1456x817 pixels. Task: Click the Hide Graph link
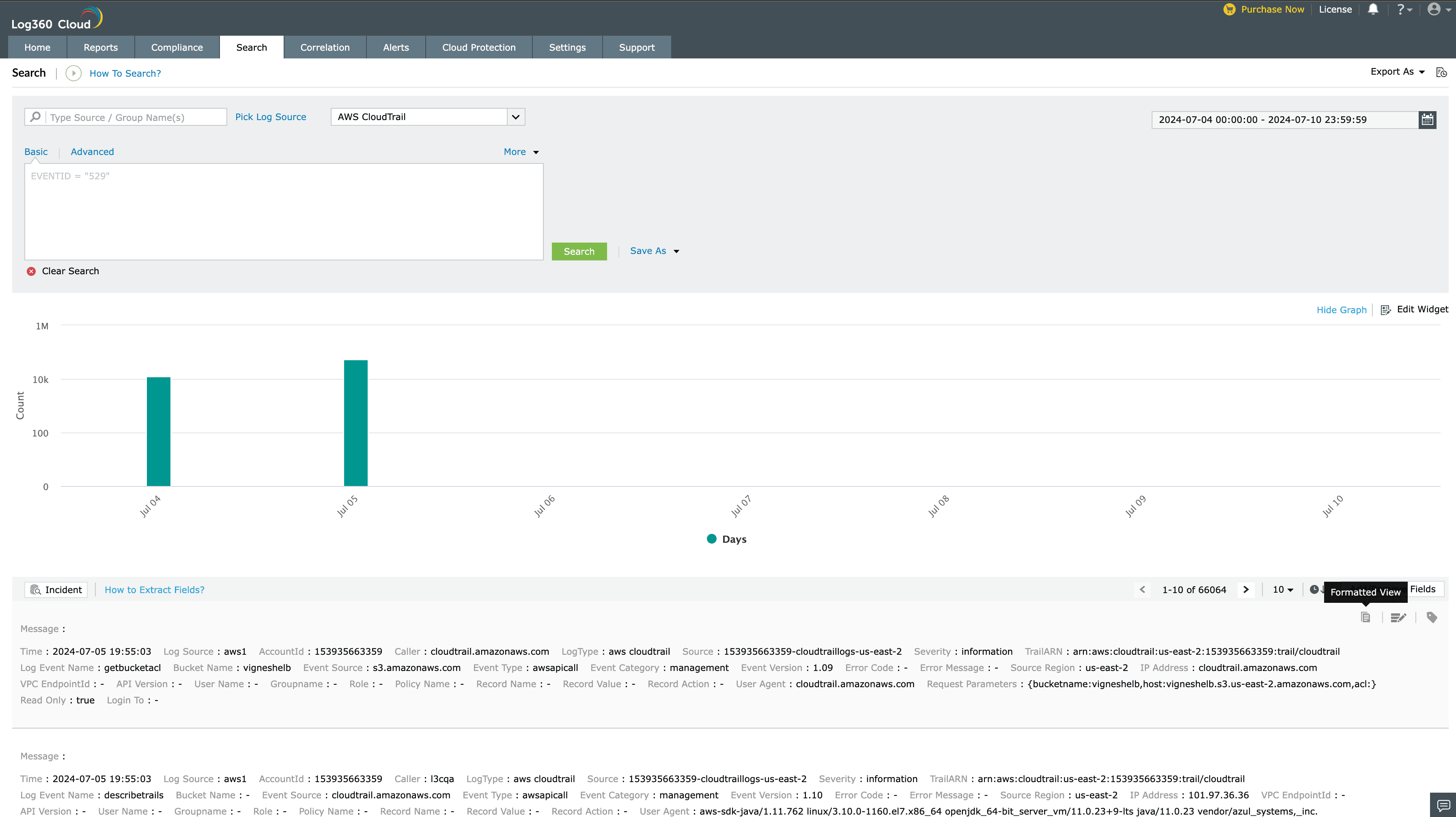pos(1341,310)
